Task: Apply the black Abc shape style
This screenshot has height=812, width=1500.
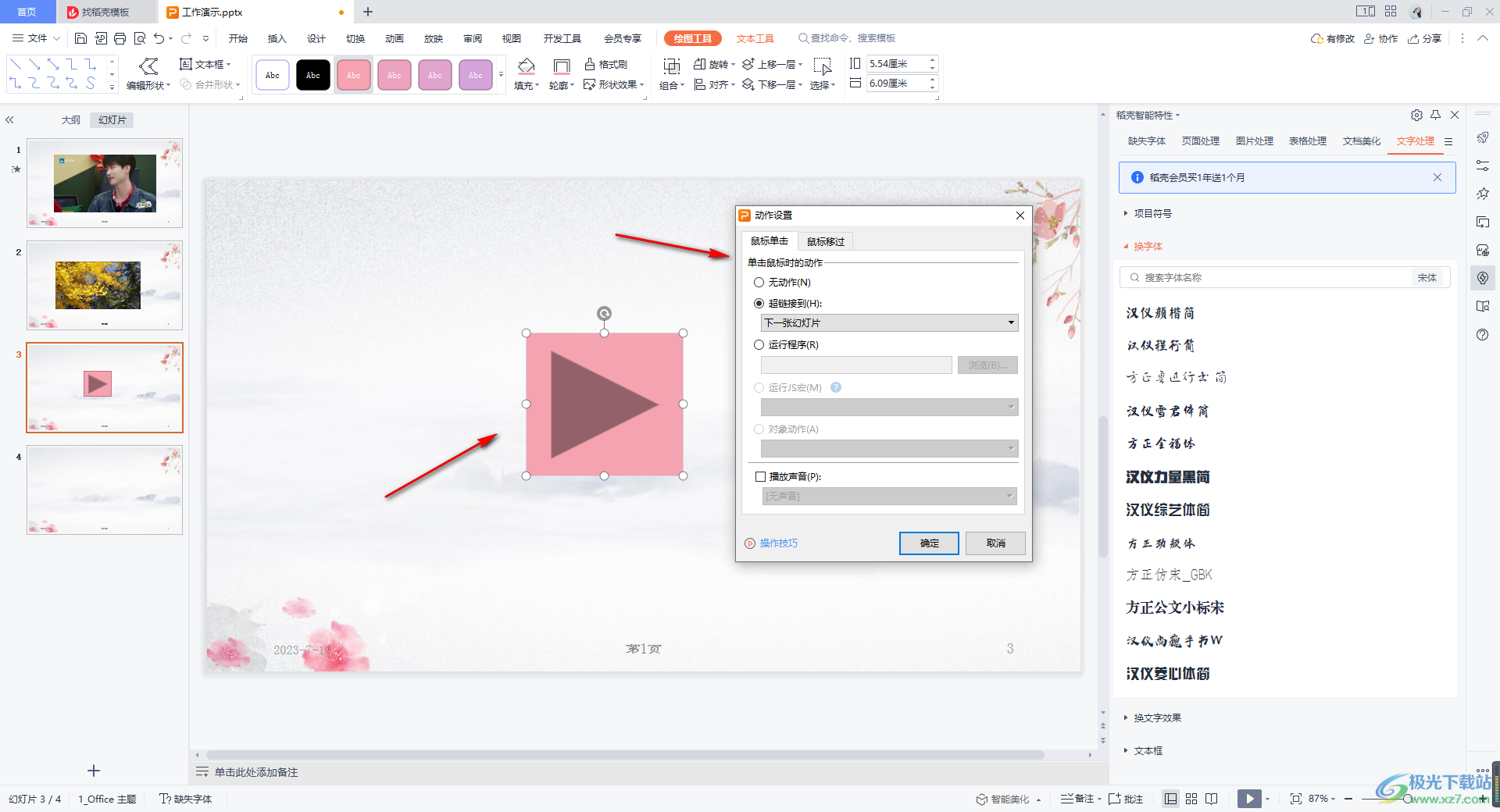Action: pos(313,75)
